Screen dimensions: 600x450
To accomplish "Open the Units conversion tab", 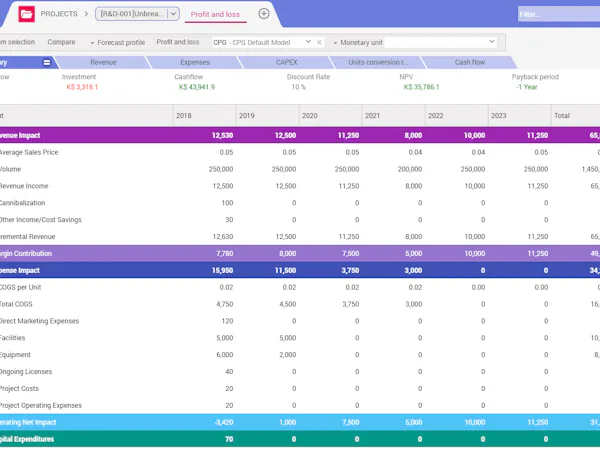I will pos(378,62).
